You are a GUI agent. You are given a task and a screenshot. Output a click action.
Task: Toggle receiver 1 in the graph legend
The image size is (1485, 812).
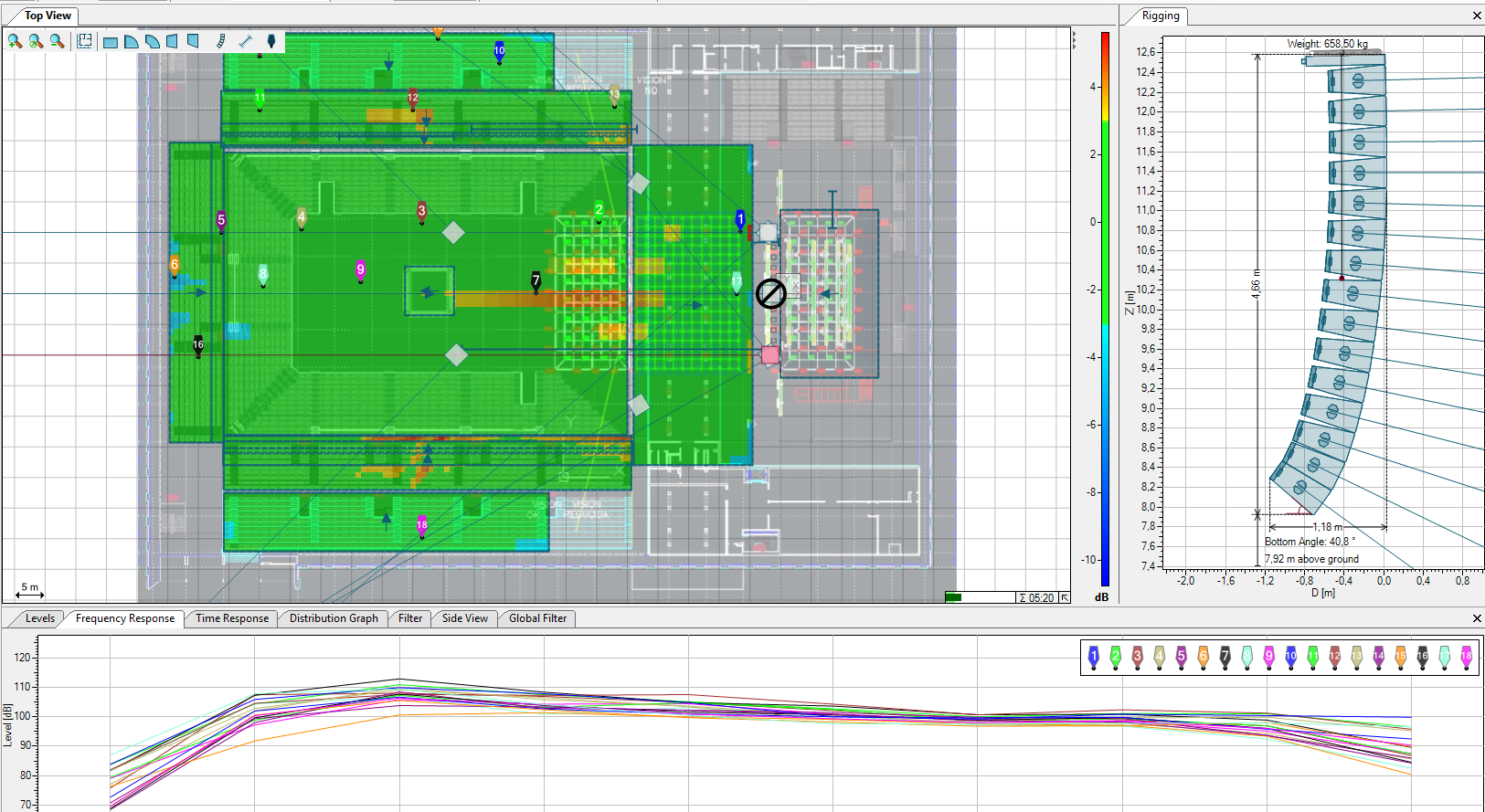(x=1094, y=656)
